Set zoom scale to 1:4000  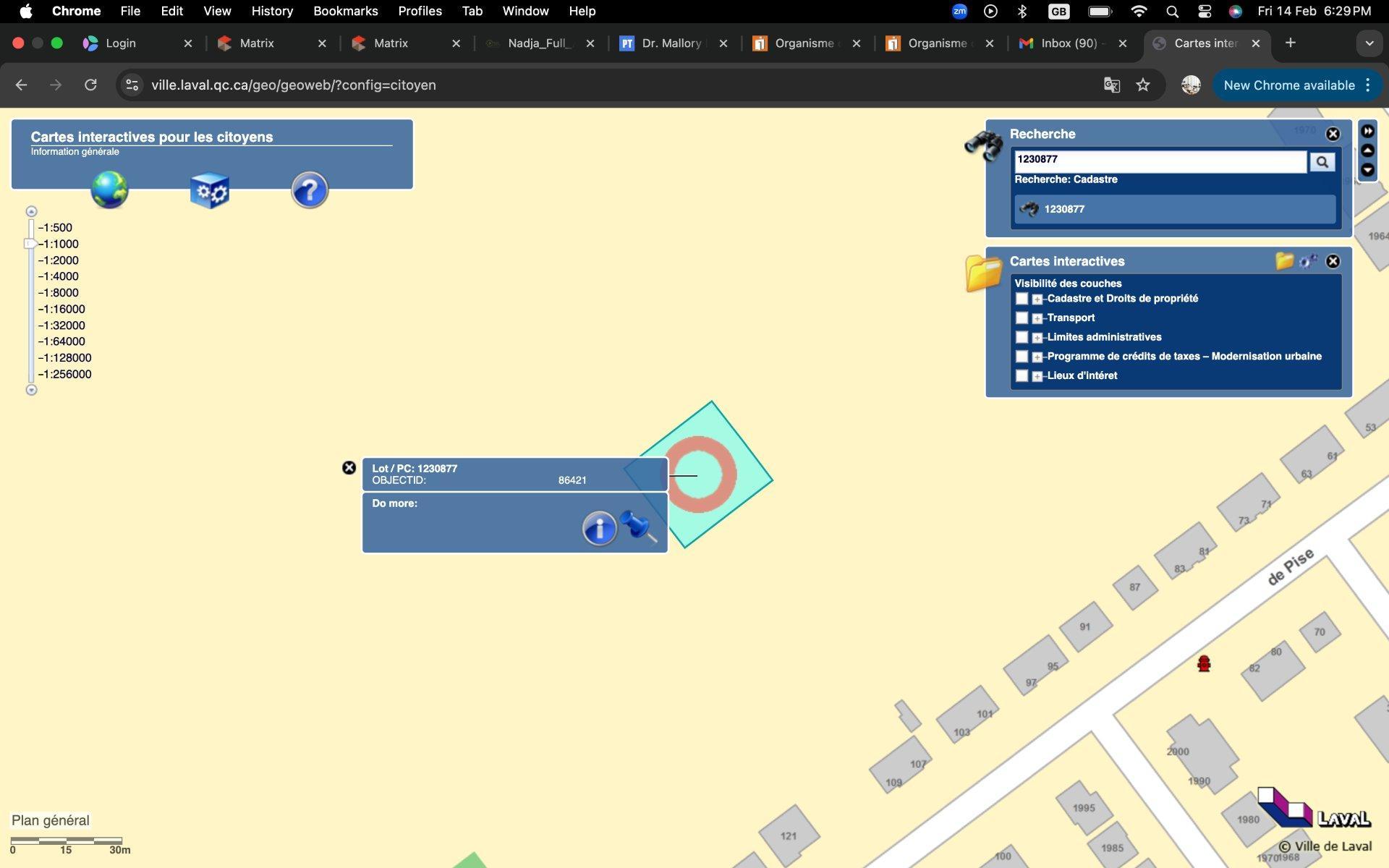click(x=59, y=276)
